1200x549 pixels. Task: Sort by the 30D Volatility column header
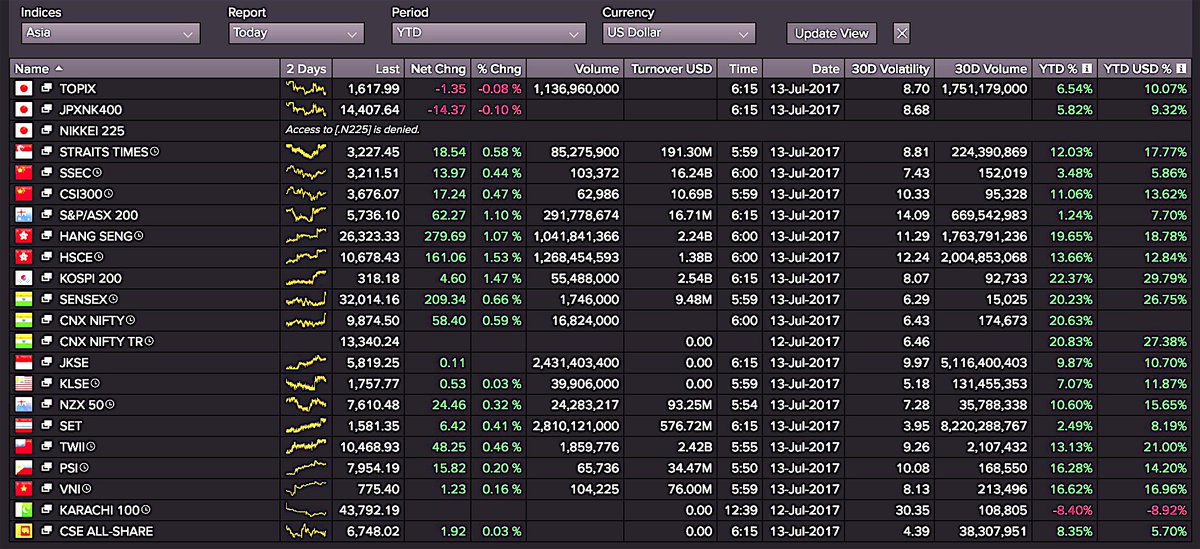(x=889, y=69)
